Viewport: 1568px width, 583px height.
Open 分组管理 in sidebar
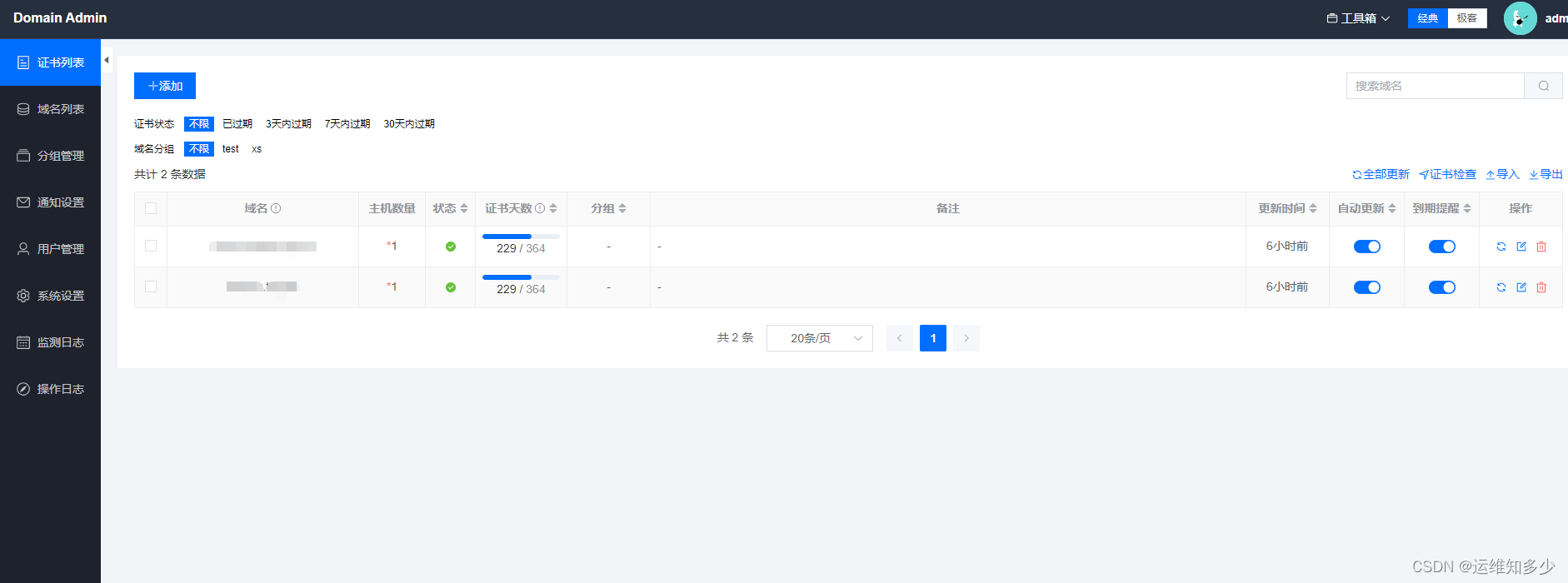click(50, 156)
